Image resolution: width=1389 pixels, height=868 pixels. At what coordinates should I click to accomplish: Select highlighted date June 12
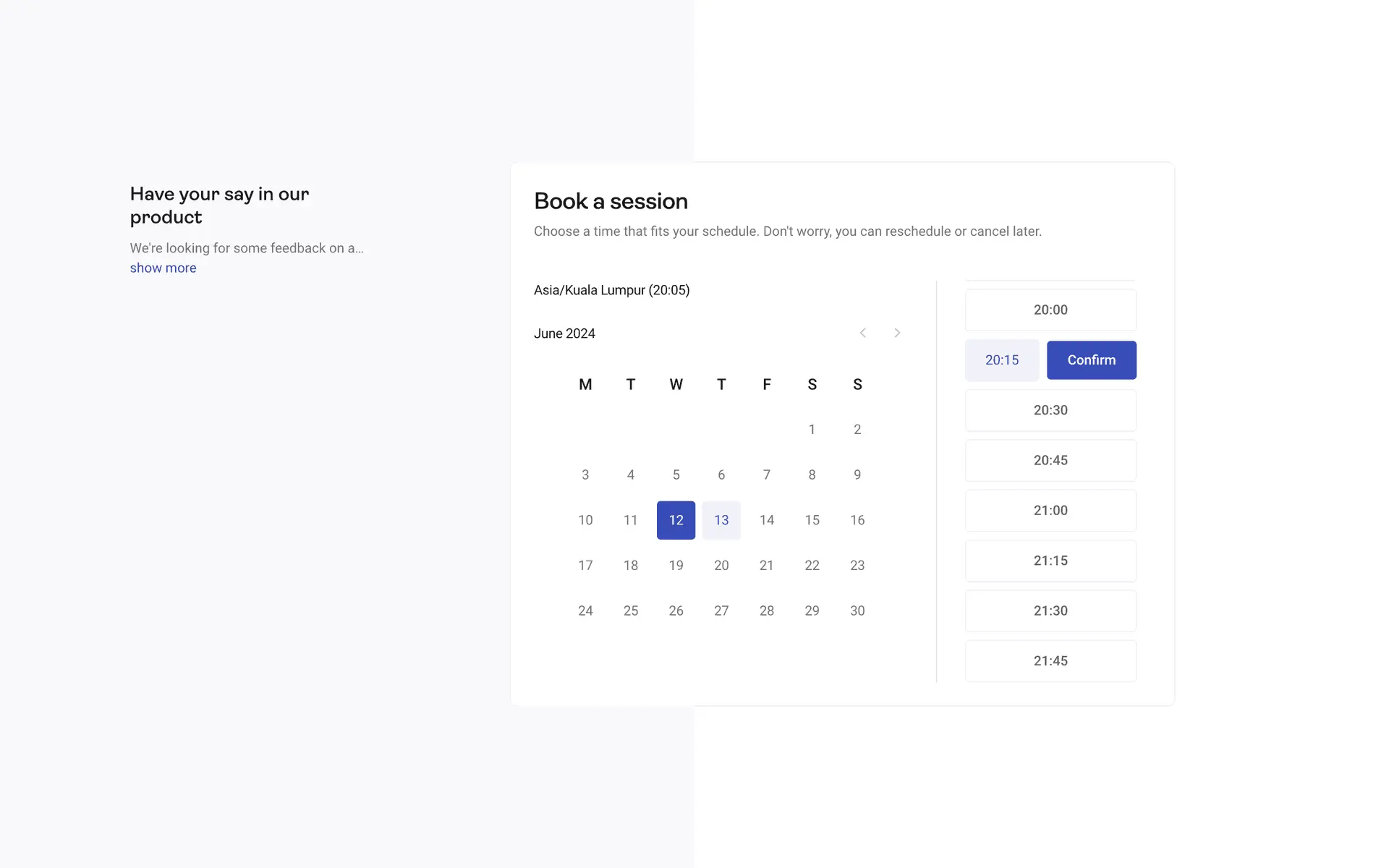(x=676, y=520)
